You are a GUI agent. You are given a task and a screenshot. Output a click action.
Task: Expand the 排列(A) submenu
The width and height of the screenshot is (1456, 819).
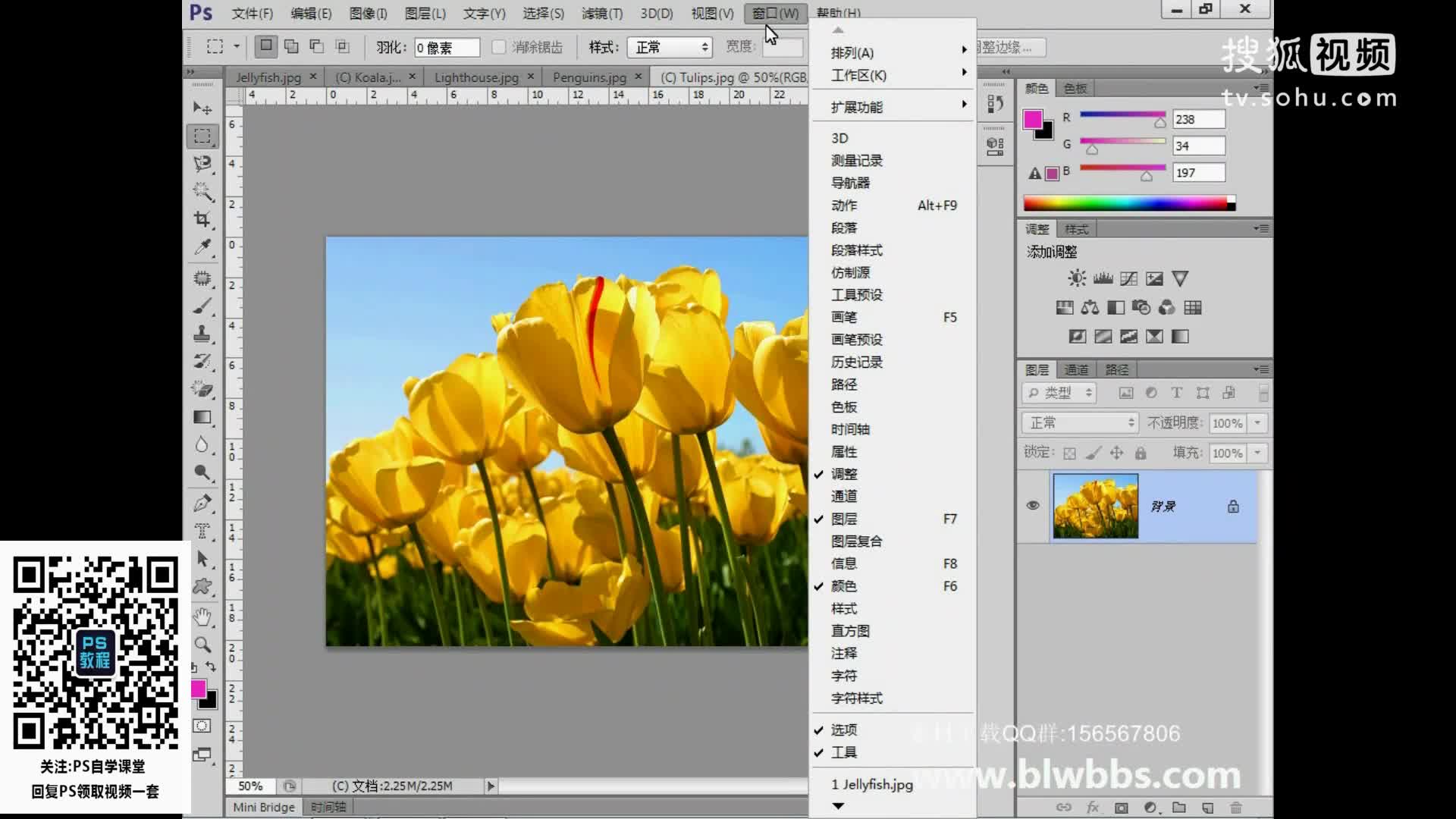pyautogui.click(x=893, y=52)
